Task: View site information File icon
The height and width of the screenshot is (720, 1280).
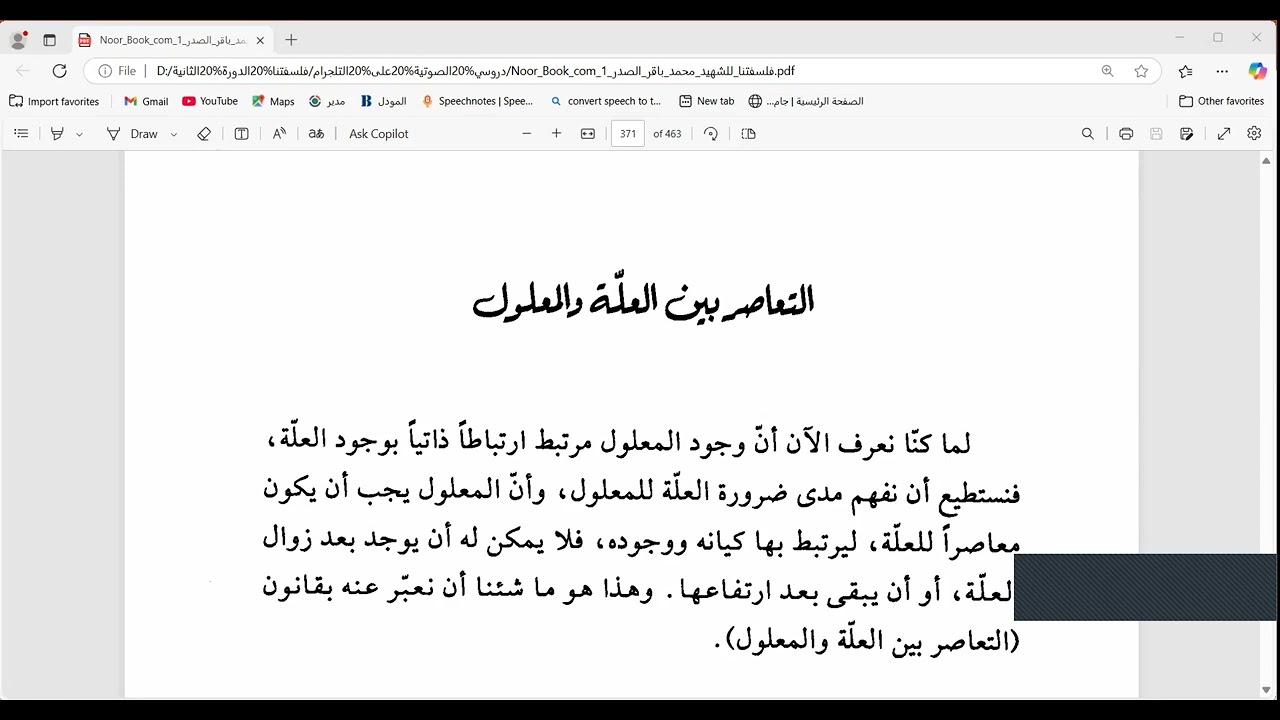Action: (117, 71)
